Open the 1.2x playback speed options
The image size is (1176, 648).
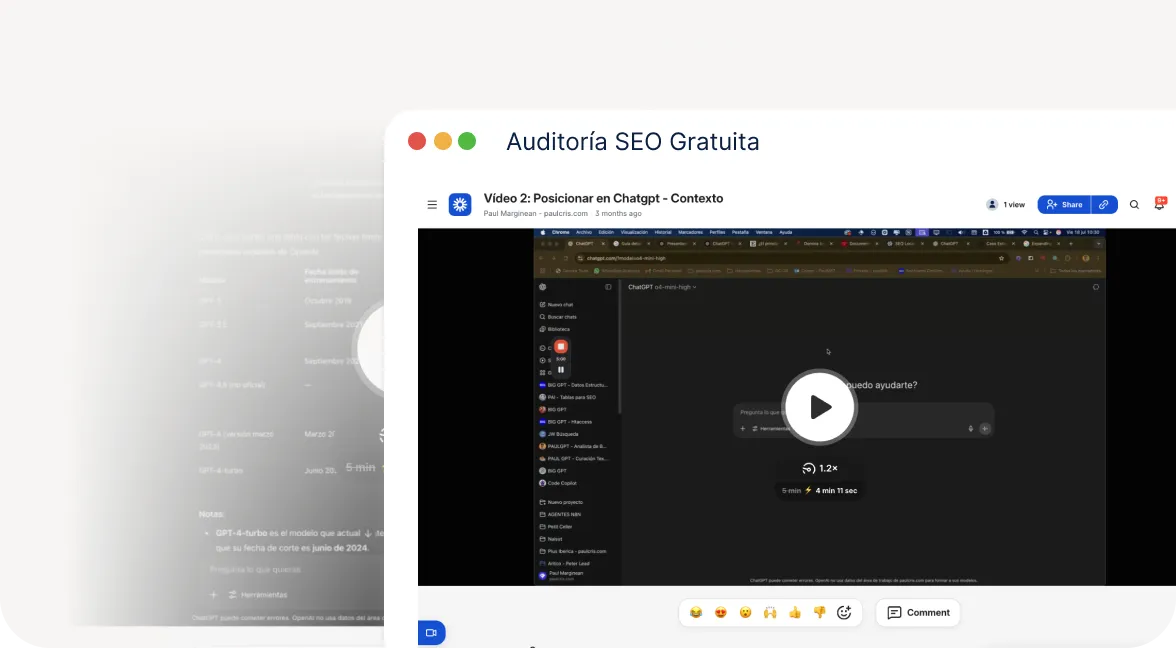tap(820, 468)
